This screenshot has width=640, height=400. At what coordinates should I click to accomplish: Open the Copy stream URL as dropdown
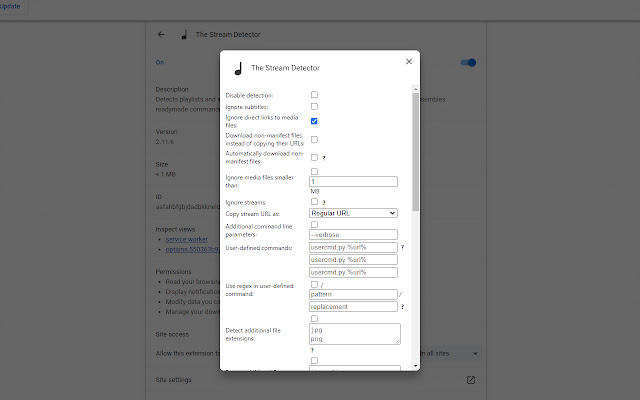tap(353, 212)
